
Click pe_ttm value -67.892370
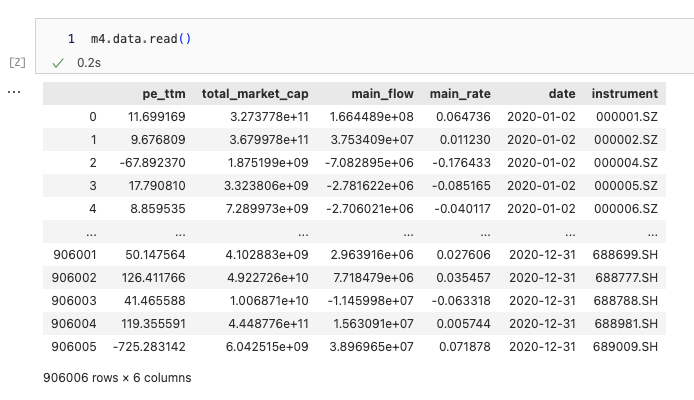(152, 163)
